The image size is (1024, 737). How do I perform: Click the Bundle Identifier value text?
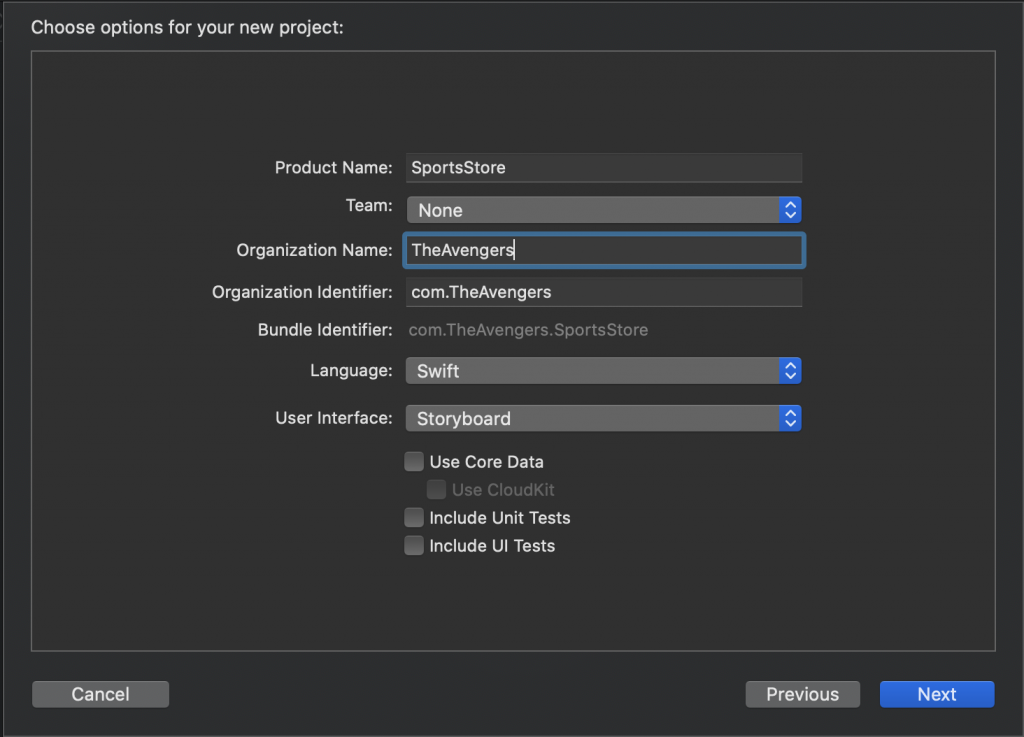pyautogui.click(x=529, y=330)
